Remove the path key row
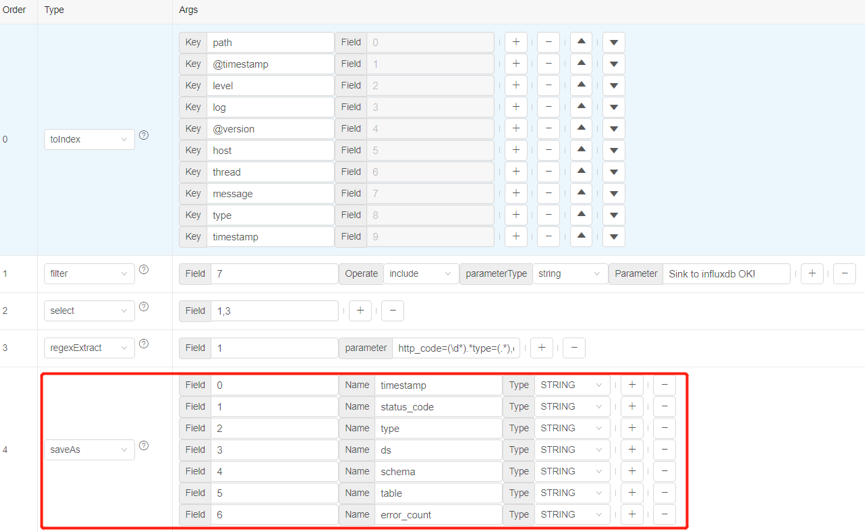The height and width of the screenshot is (532, 865). 548,42
